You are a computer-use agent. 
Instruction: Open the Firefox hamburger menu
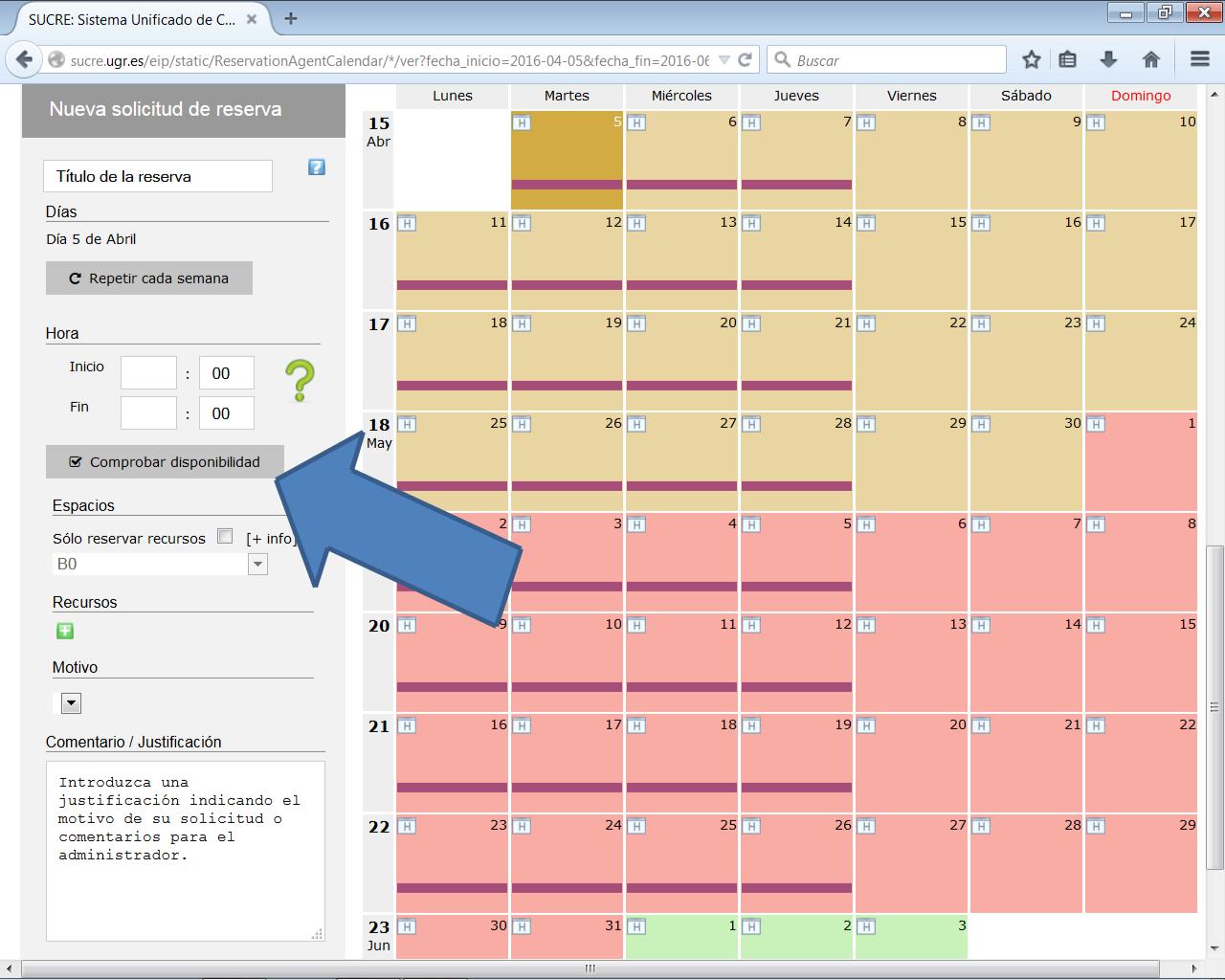point(1200,59)
